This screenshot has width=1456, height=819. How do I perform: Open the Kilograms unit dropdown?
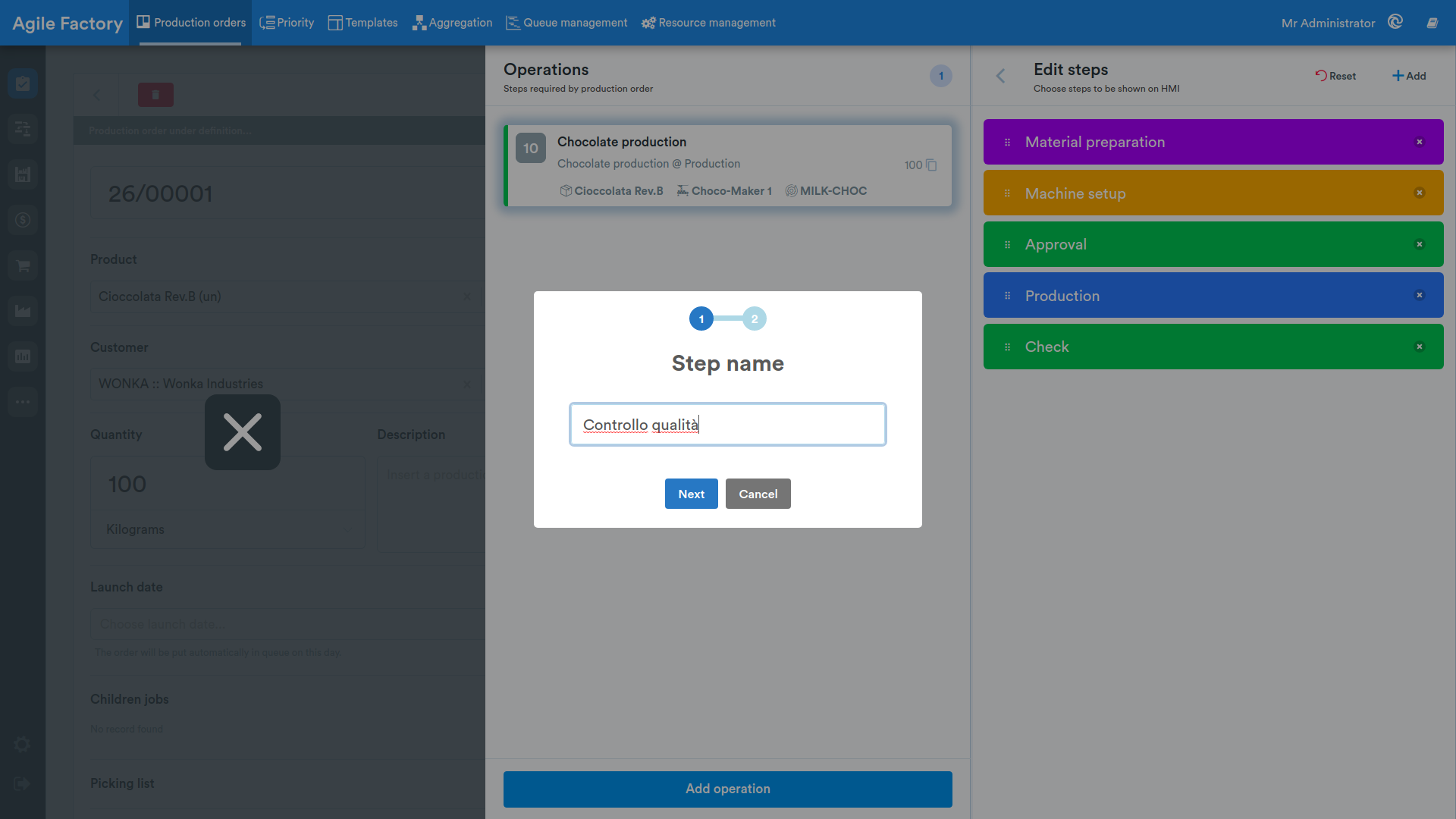coord(227,529)
